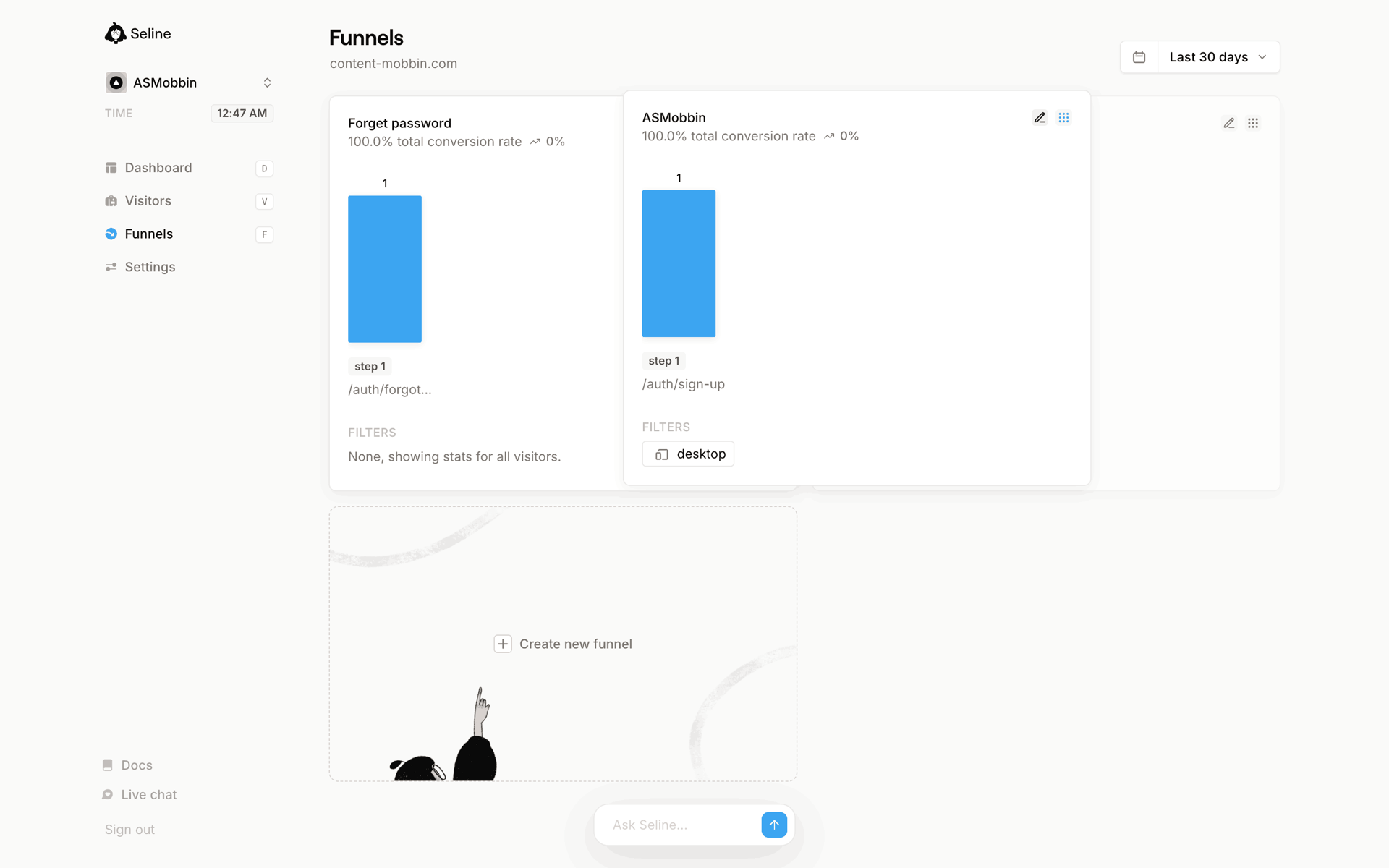This screenshot has height=868, width=1389.
Task: Click the Settings sliders icon
Action: [111, 267]
